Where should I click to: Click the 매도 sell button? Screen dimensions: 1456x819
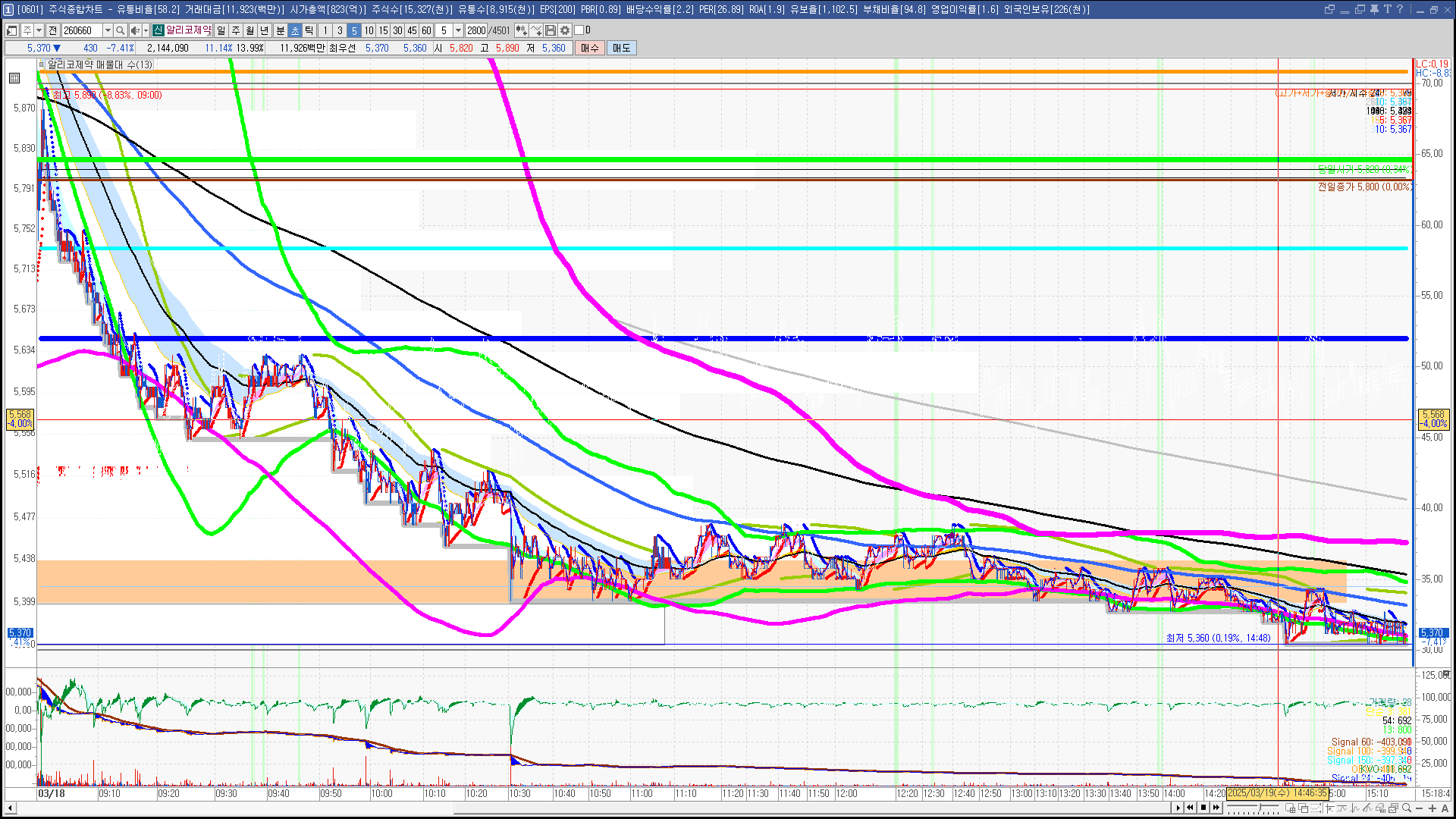622,48
